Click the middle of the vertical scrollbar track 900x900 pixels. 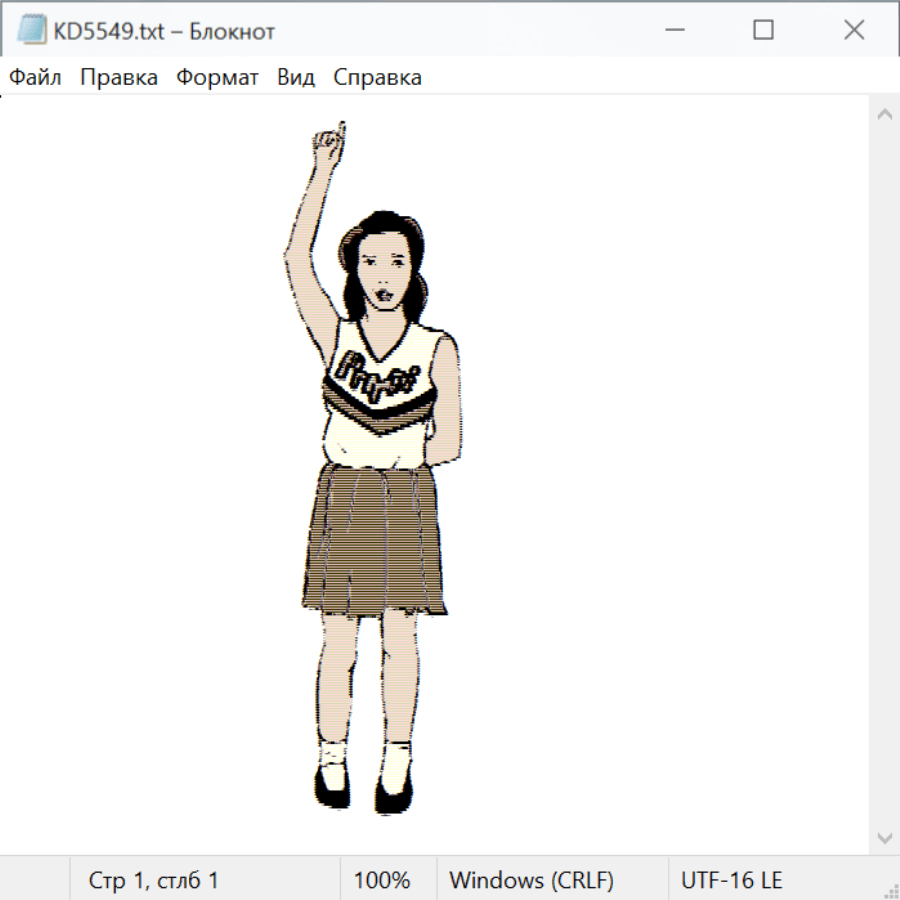point(884,475)
